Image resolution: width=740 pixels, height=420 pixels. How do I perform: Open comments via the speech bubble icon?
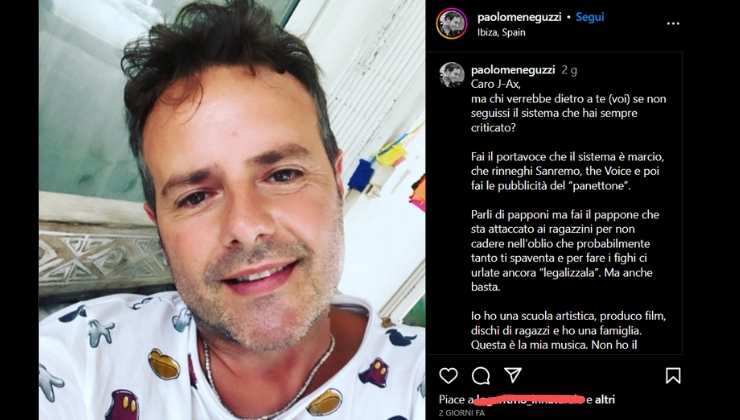click(480, 376)
